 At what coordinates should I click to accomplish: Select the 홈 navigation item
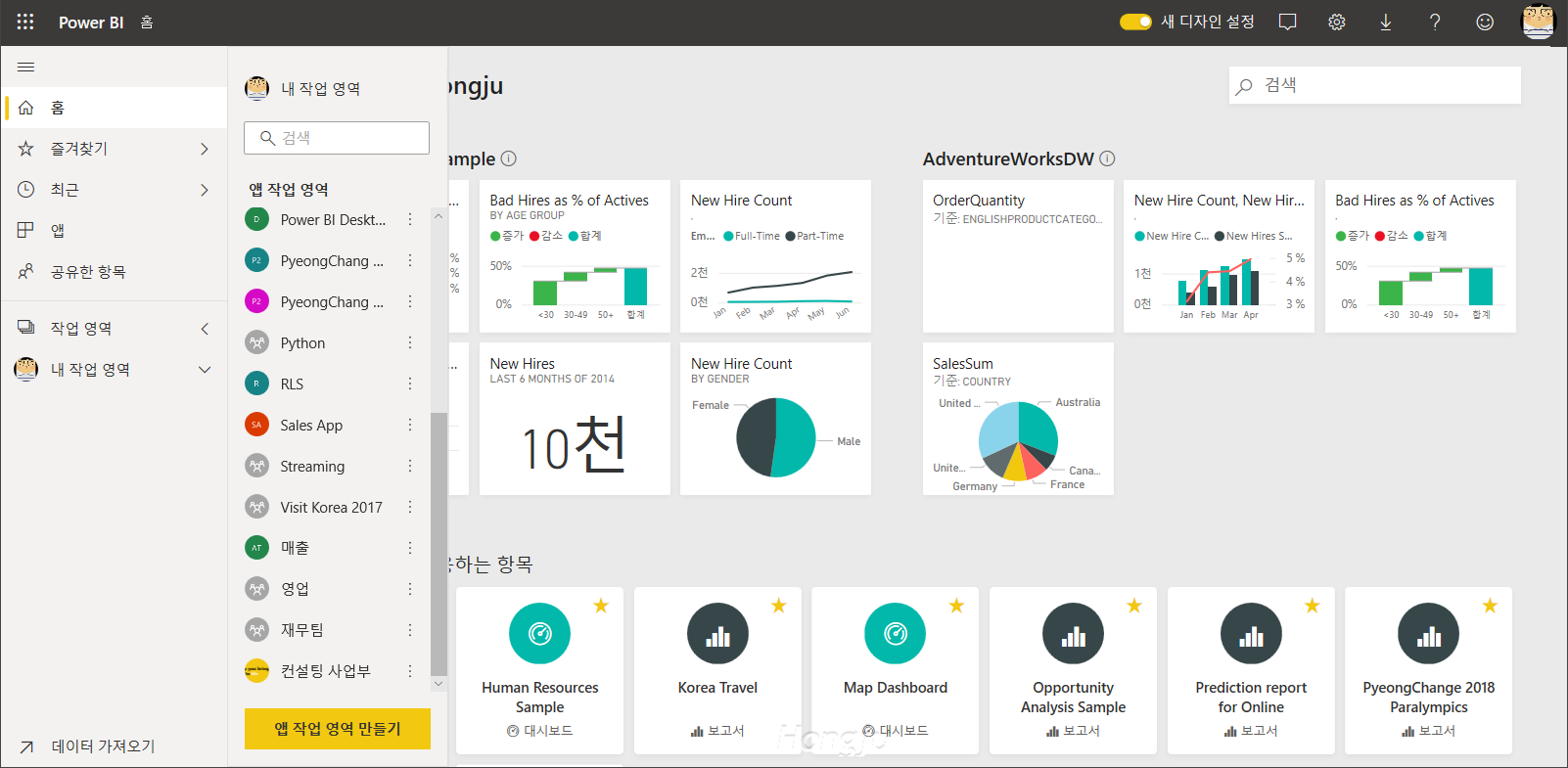click(x=115, y=108)
